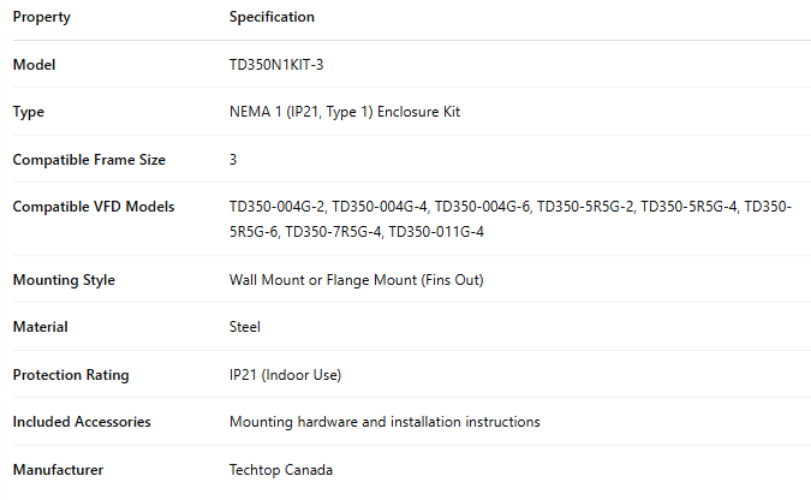Click the NEMA 1 Enclosure Kit text
This screenshot has height=500, width=811.
pos(344,112)
